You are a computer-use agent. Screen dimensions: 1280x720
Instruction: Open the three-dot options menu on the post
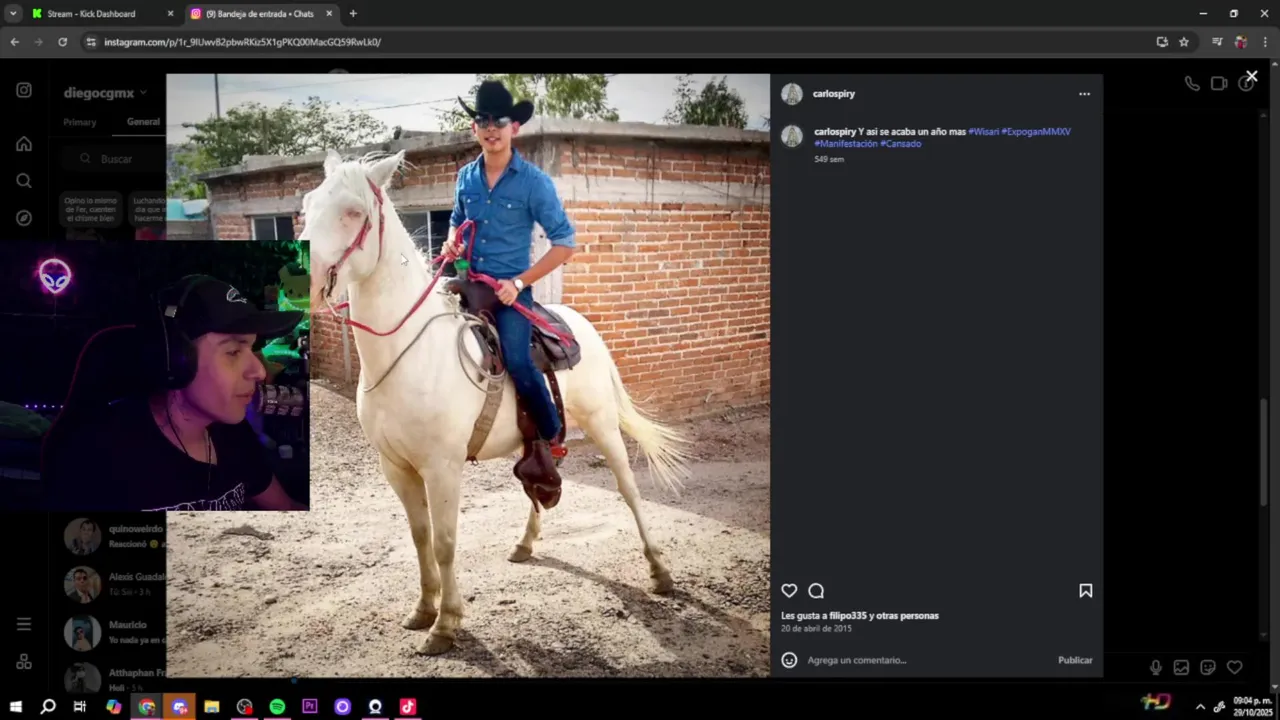tap(1084, 94)
